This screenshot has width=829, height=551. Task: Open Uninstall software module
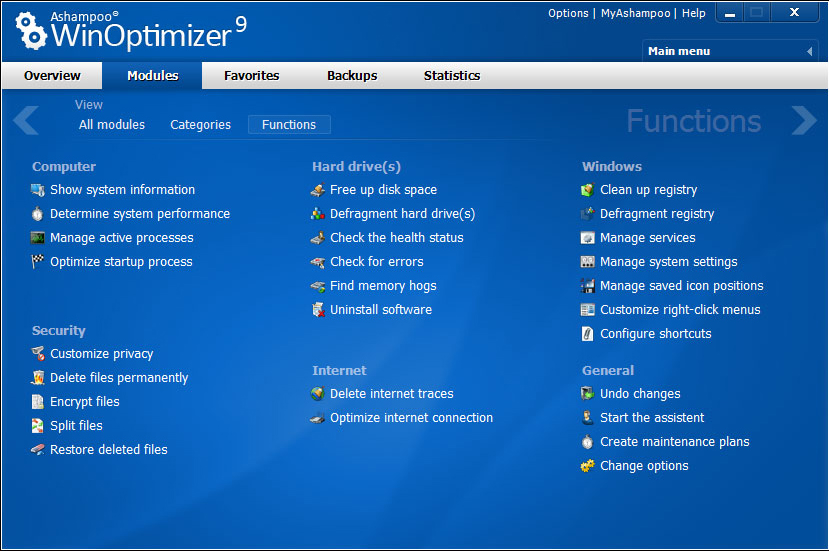(380, 310)
